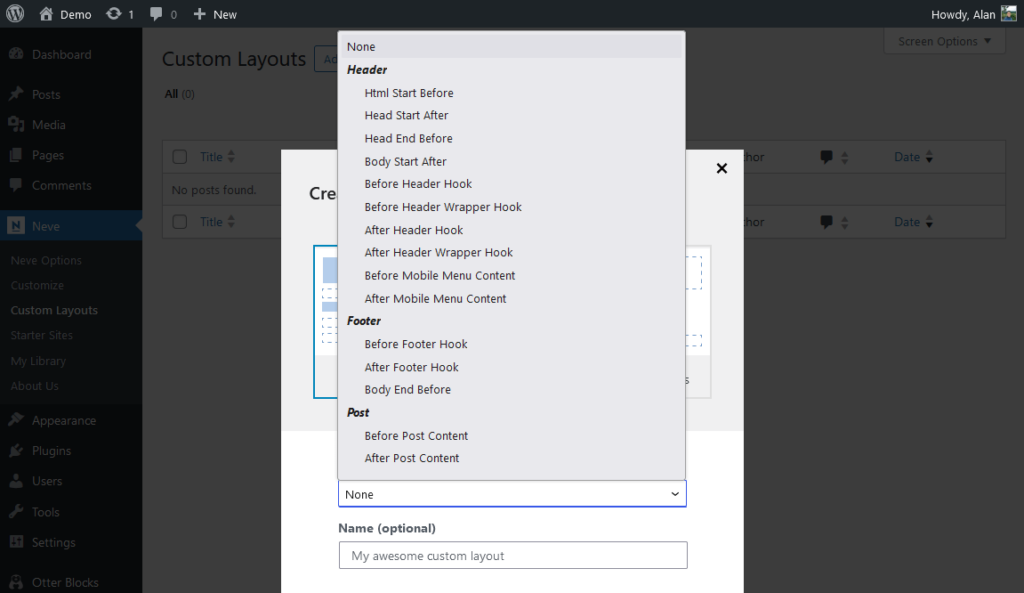
Task: Focus the Name (optional) input field
Action: 513,555
